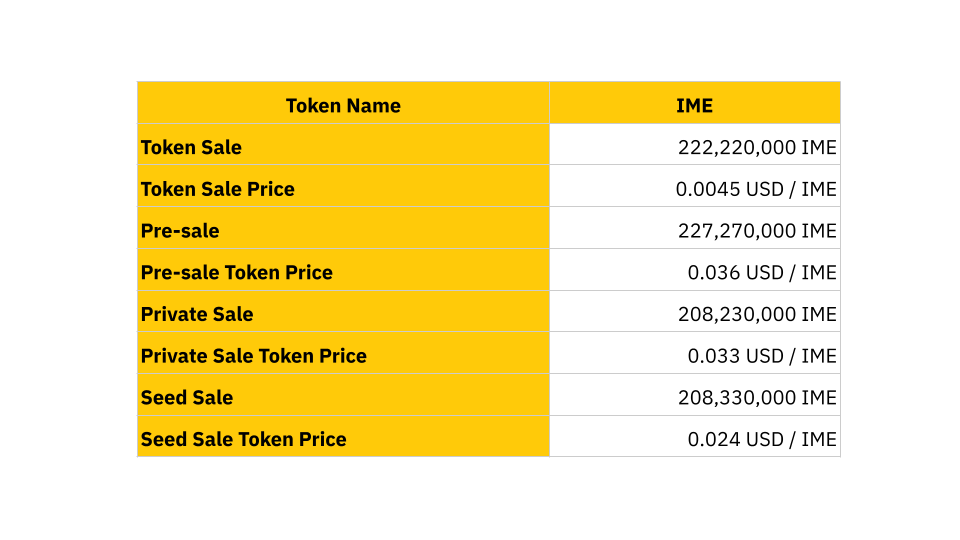
Task: Select the 0.033 USD / IME cell
Action: pos(762,356)
